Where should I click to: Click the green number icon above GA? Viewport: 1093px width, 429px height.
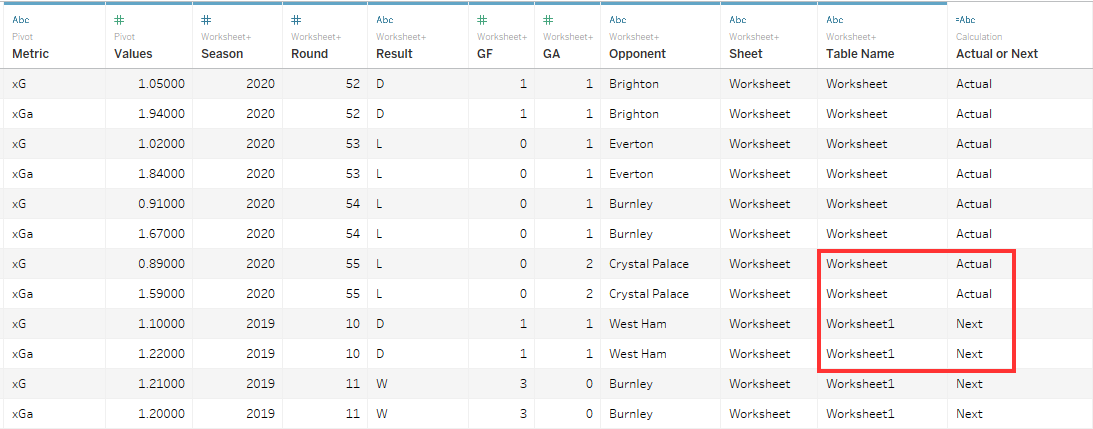(x=549, y=20)
